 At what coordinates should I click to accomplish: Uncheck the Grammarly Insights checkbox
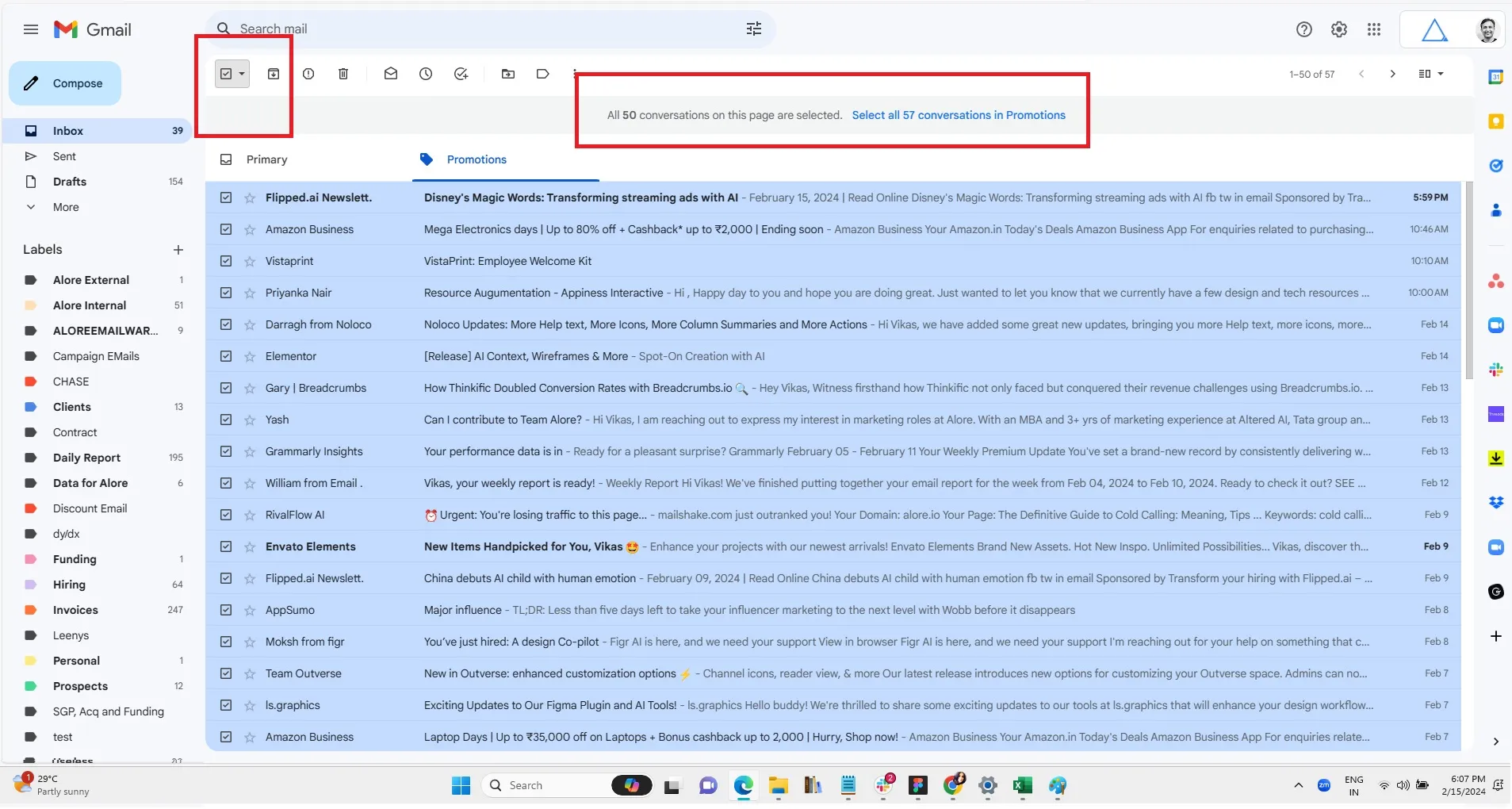[226, 451]
